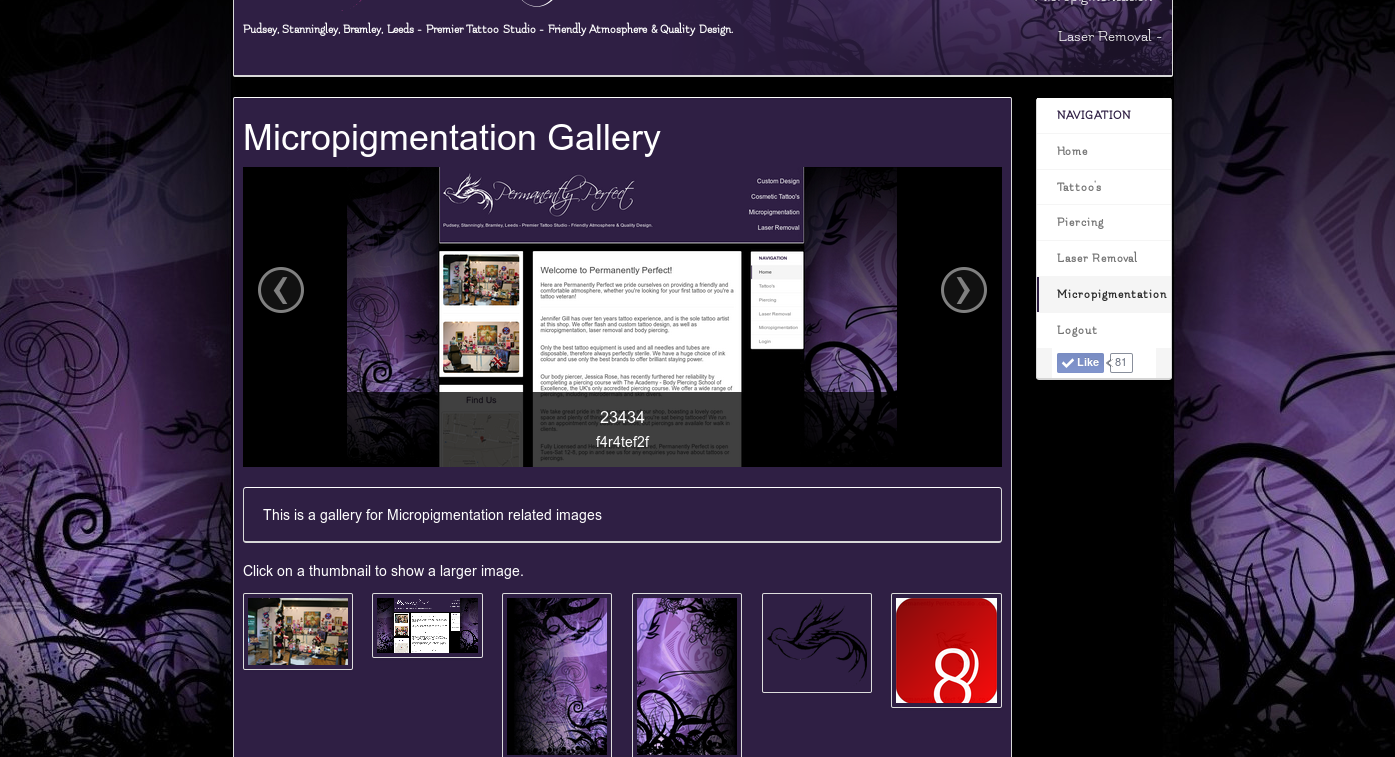Screen dimensions: 1395x757
Task: Click the Facebook like count 81
Action: (x=1120, y=363)
